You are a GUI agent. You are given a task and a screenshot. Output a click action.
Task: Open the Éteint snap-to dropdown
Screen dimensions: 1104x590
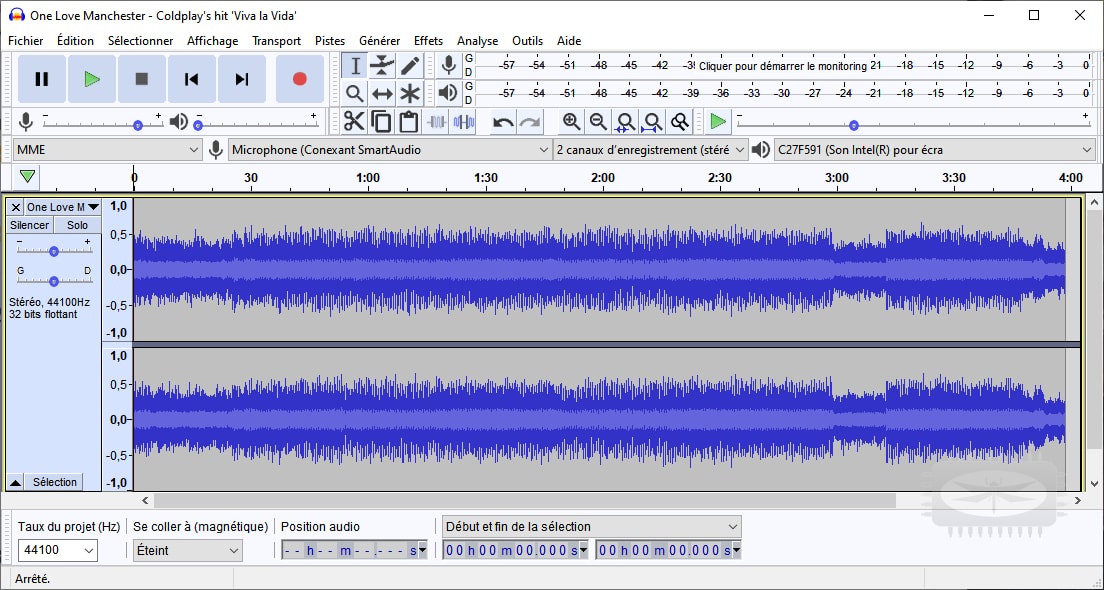click(x=187, y=551)
